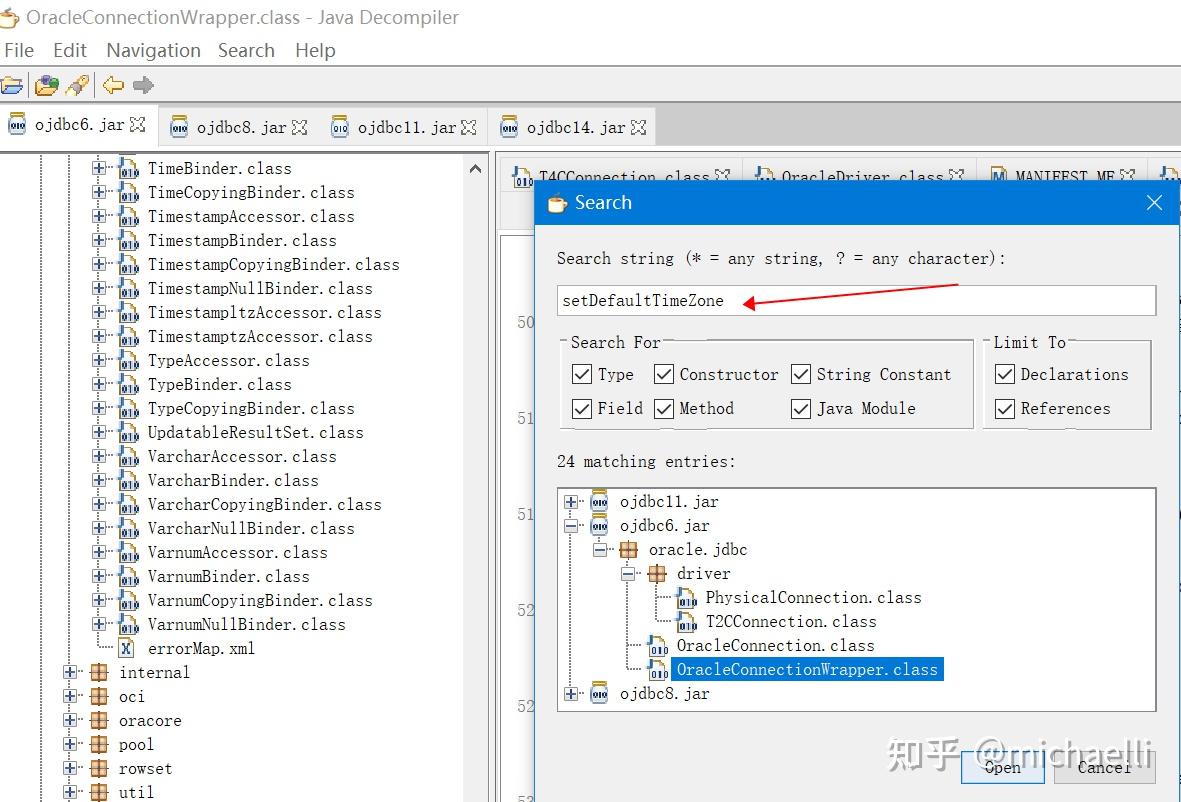Click the Open File toolbar icon
The image size is (1181, 802).
click(x=13, y=85)
